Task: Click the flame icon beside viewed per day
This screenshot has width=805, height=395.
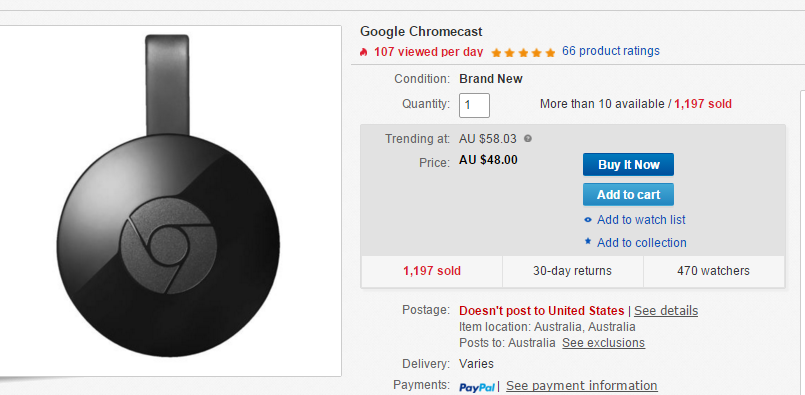Action: tap(363, 52)
